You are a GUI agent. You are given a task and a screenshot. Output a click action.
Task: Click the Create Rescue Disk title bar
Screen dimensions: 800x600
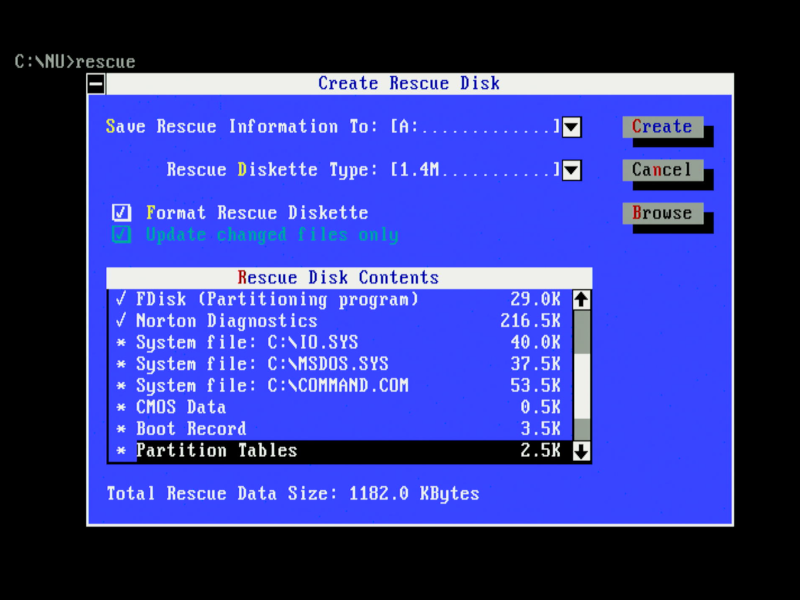pos(419,84)
